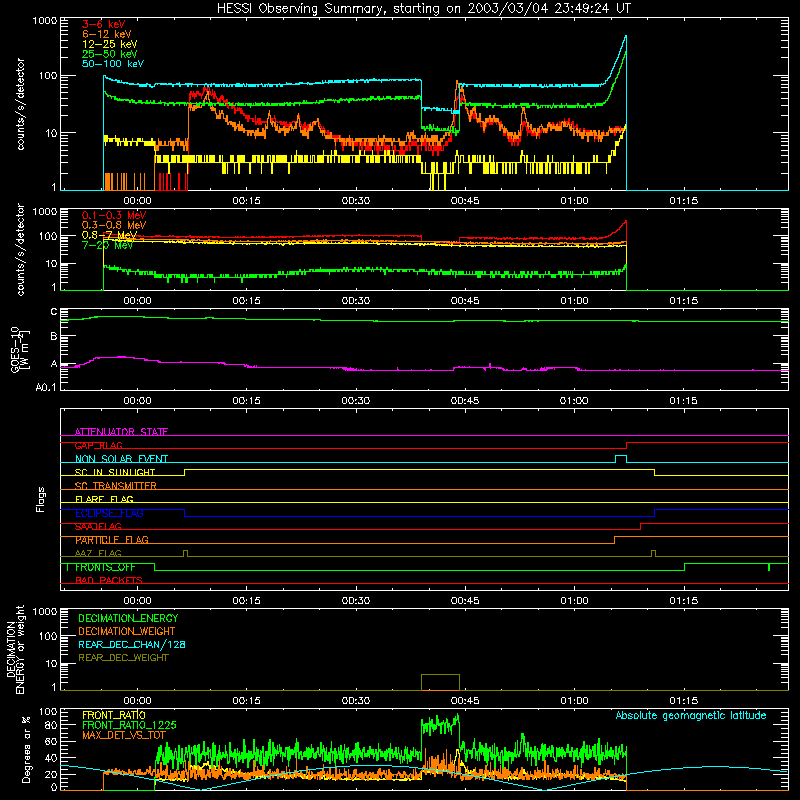Select the REAR_DEC_CHAN/128 legend label
Image resolution: width=800 pixels, height=800 pixels.
(132, 645)
